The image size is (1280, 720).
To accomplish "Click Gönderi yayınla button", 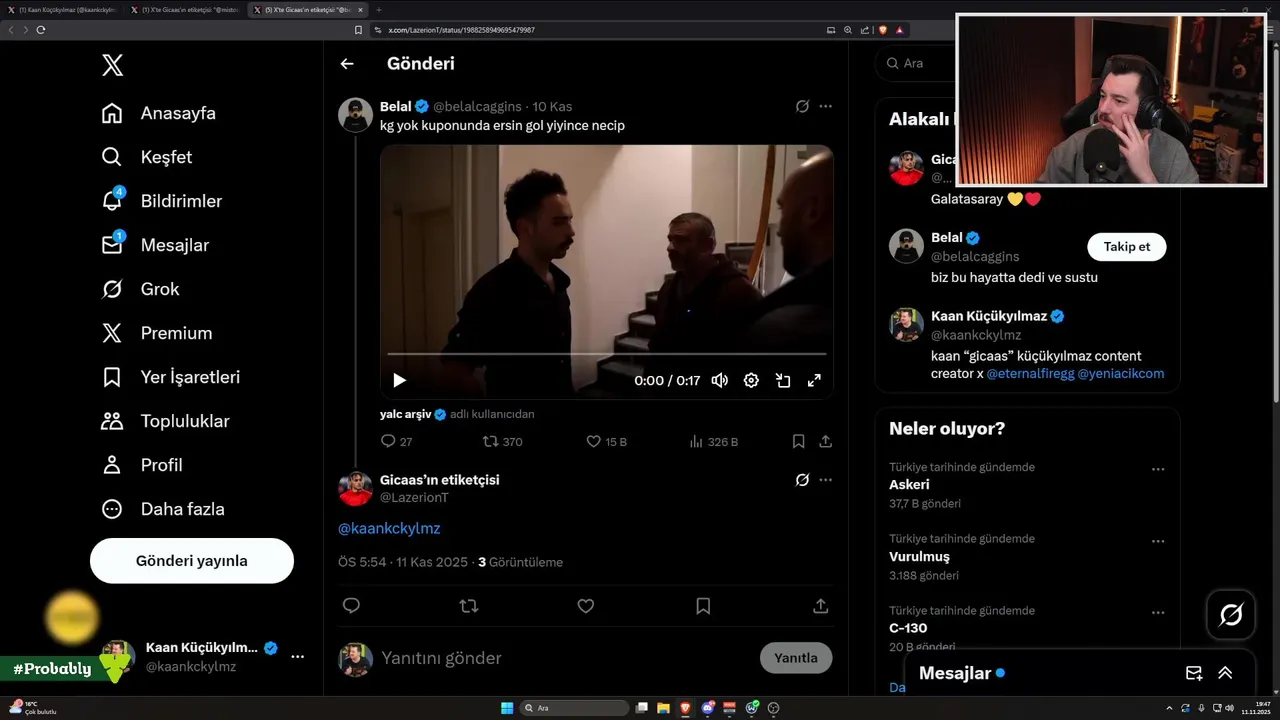I will point(192,561).
